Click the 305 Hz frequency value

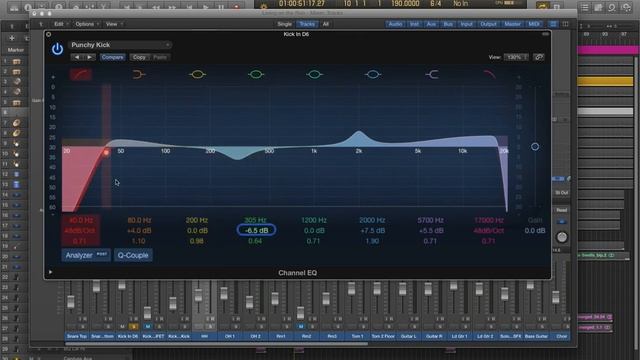[x=255, y=220]
